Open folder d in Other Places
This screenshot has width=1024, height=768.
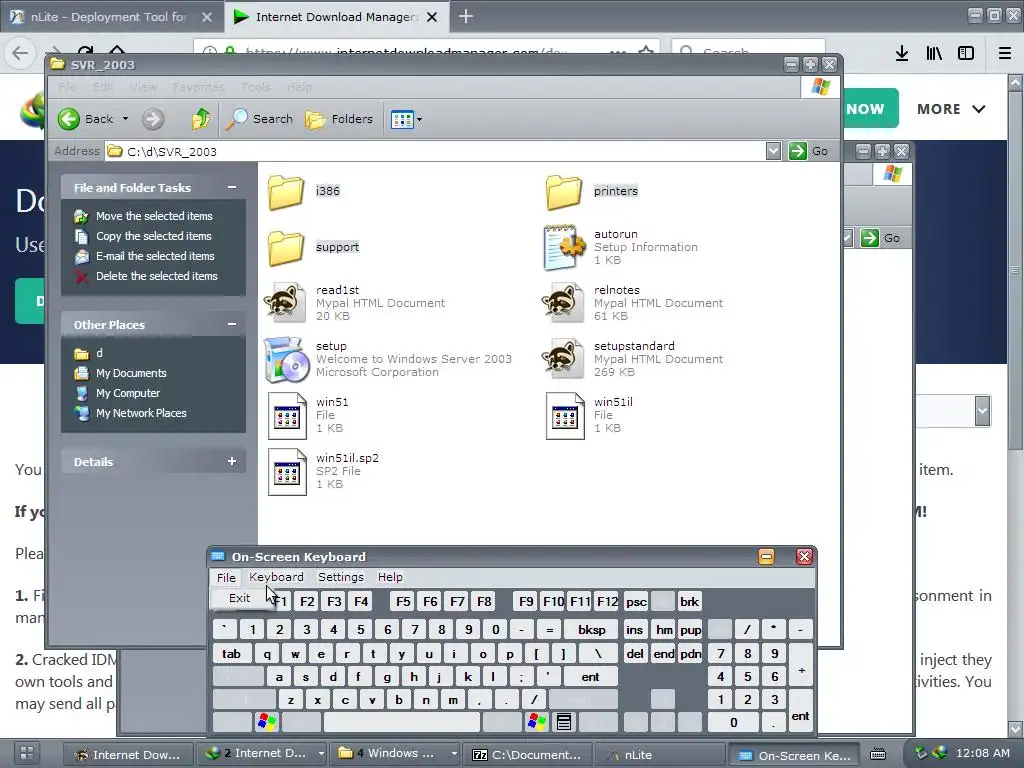point(99,353)
